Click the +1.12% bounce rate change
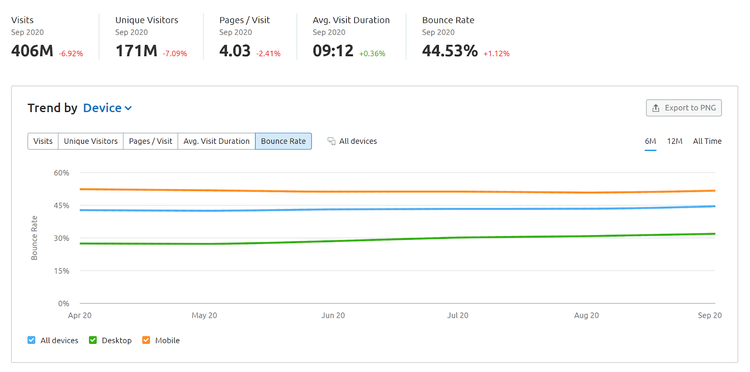This screenshot has width=750, height=372. click(x=496, y=54)
